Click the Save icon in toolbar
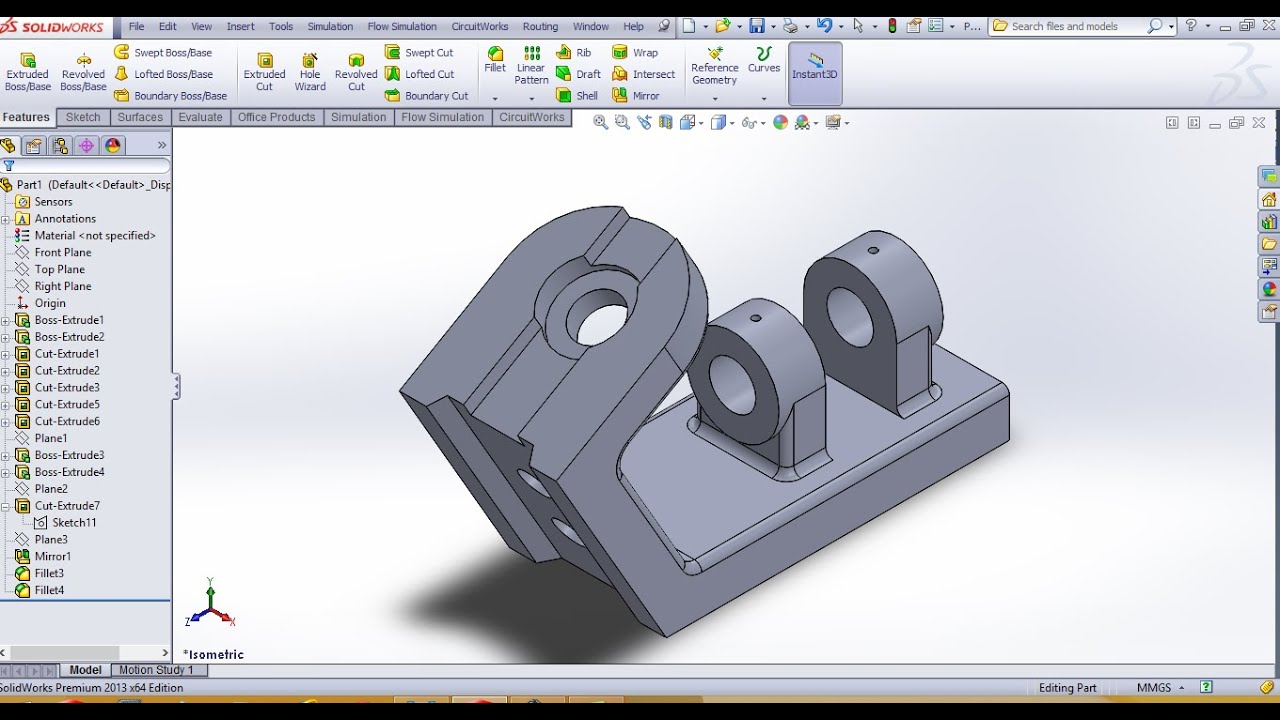 click(757, 26)
